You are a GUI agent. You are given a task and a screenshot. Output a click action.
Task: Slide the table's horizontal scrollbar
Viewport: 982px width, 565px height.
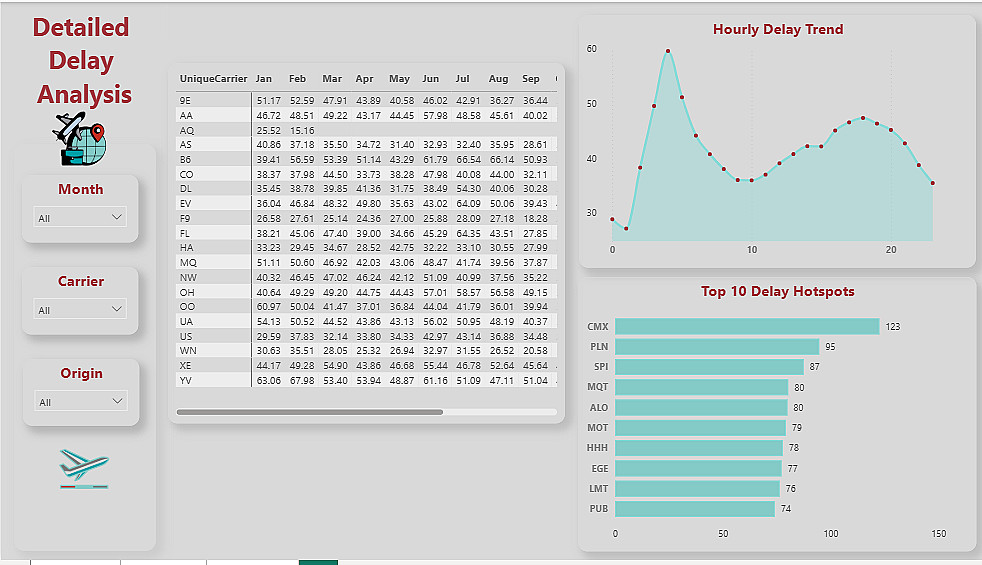coord(310,412)
